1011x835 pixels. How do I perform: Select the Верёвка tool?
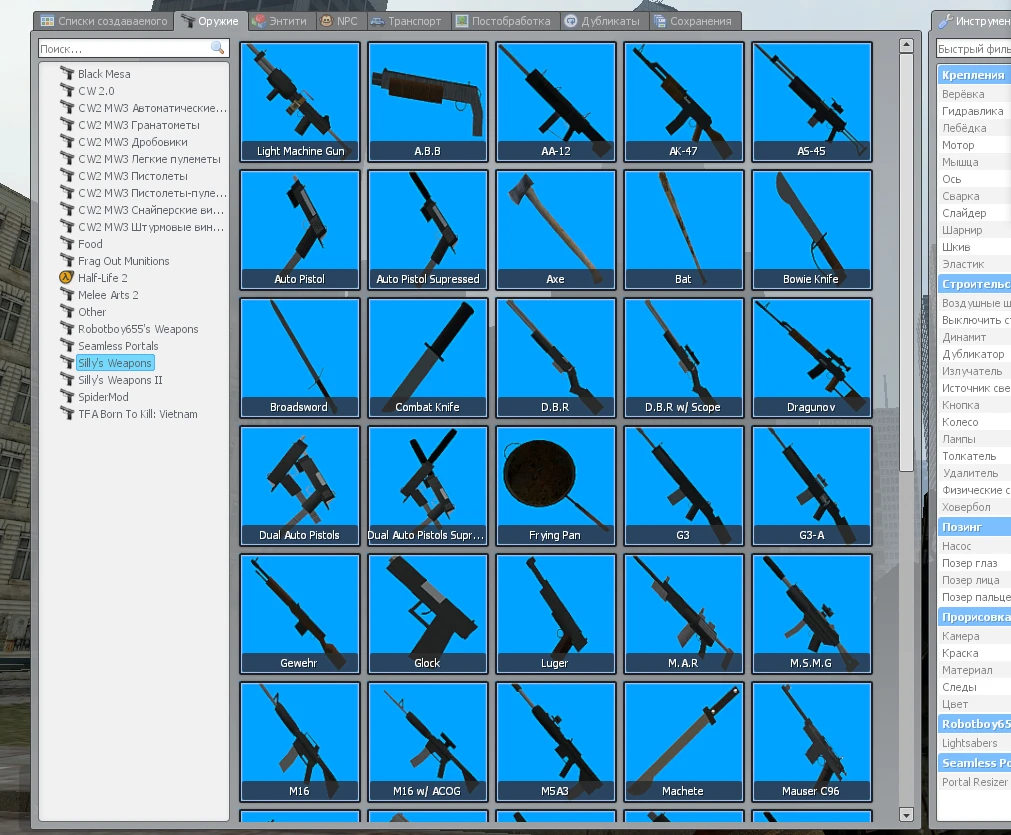click(964, 94)
